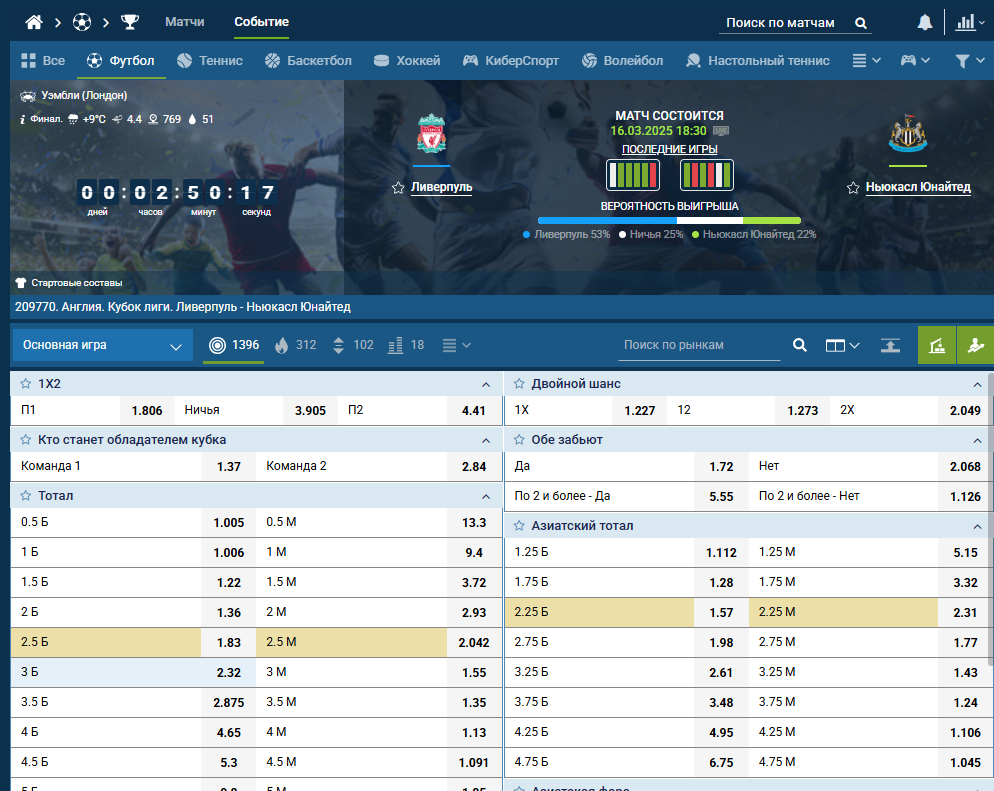Viewport: 994px width, 791px height.
Task: Select the Событие tab
Action: click(x=261, y=22)
